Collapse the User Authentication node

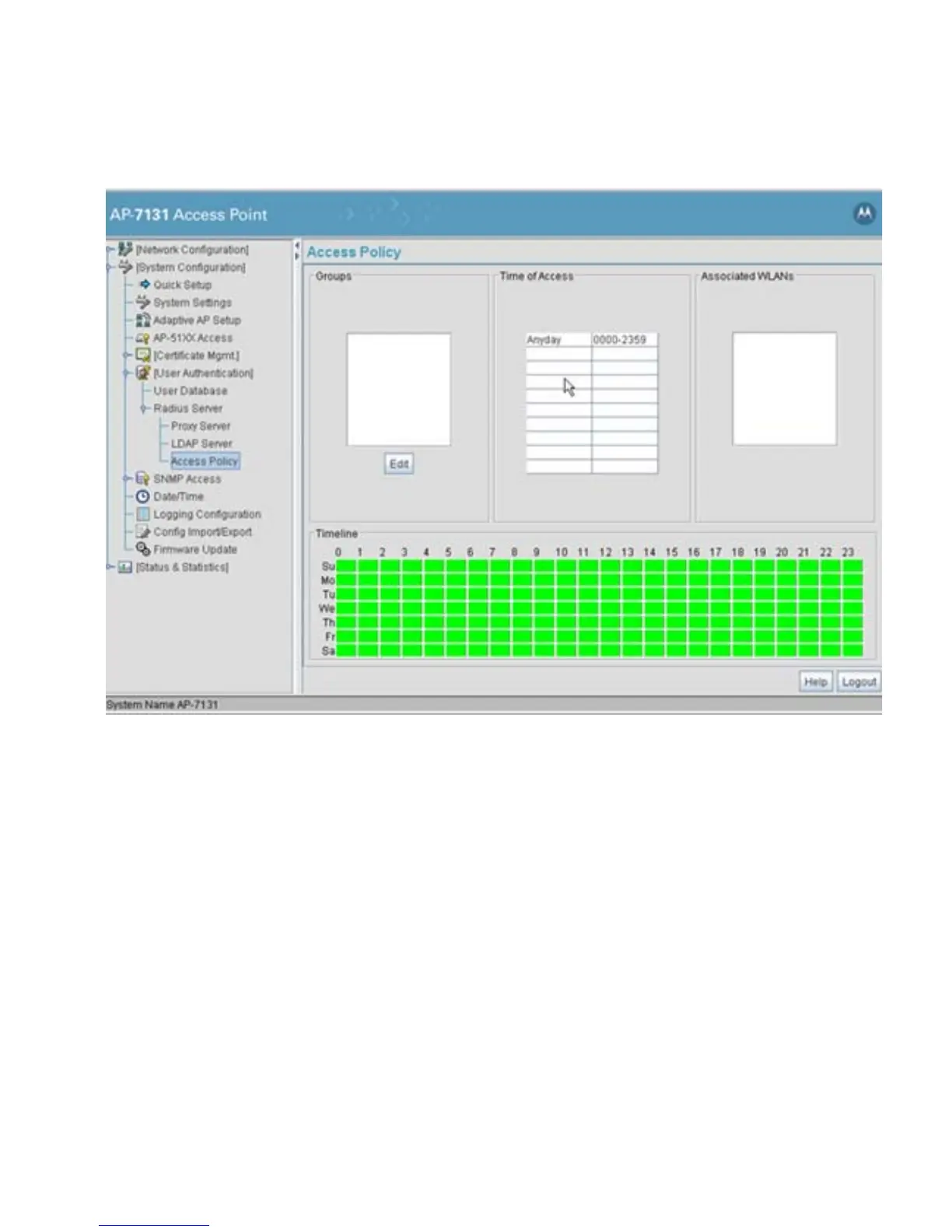pyautogui.click(x=128, y=373)
